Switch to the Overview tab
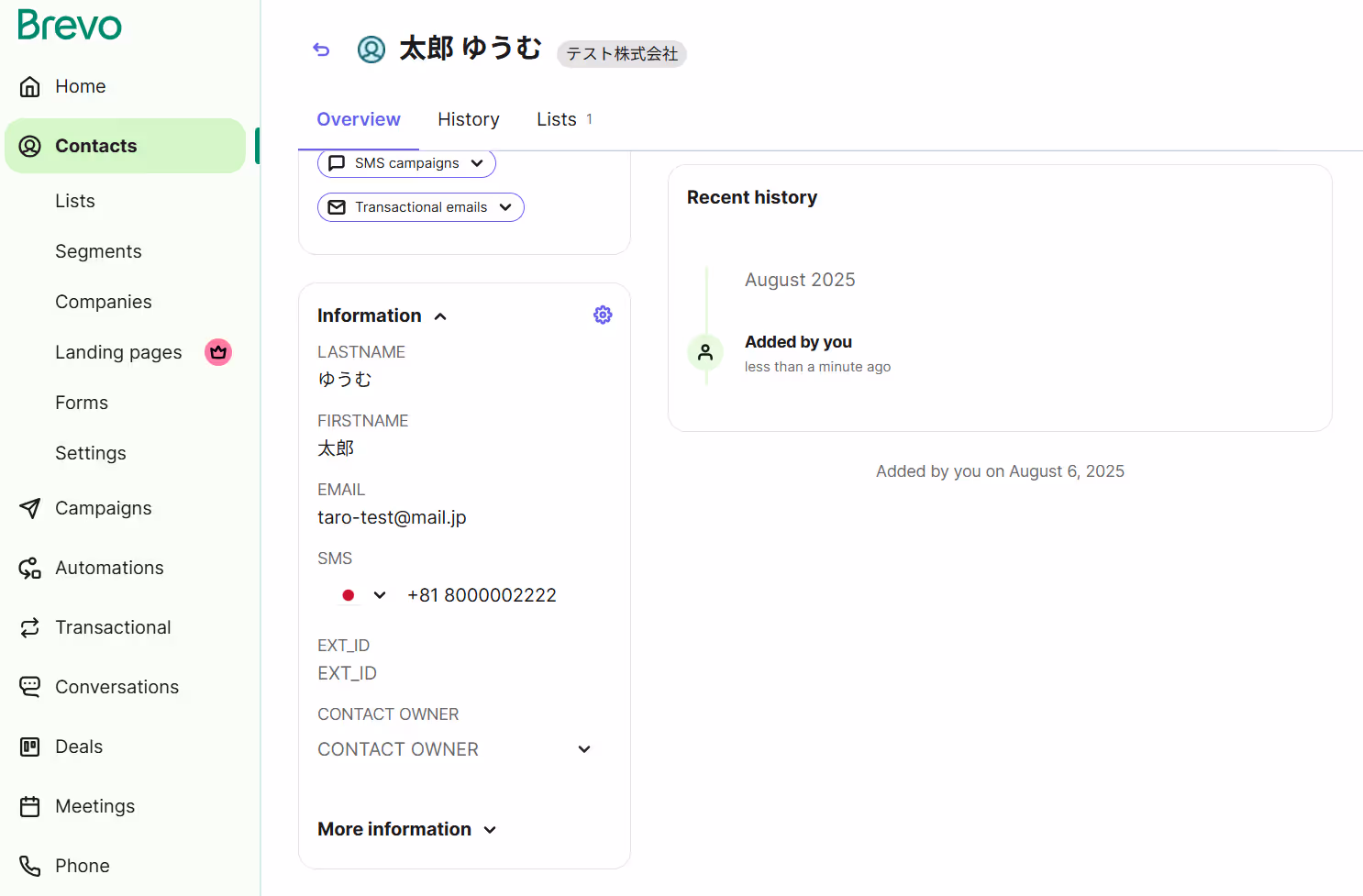The height and width of the screenshot is (896, 1363). pyautogui.click(x=359, y=119)
